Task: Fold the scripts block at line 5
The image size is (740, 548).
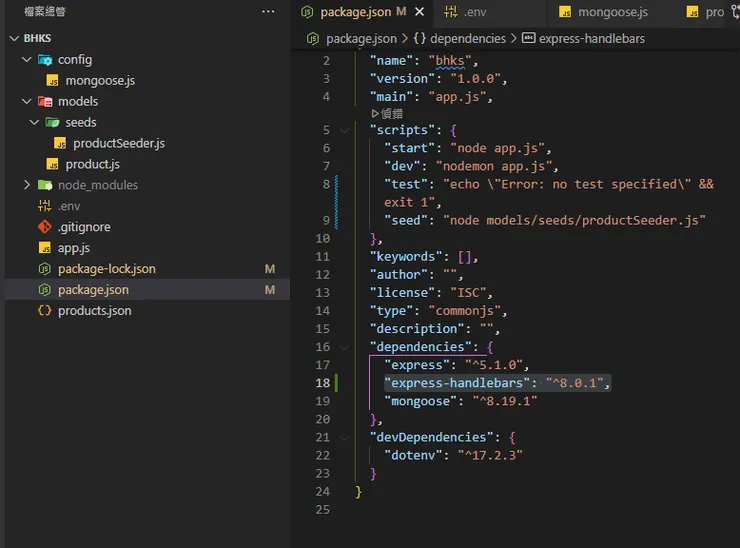Action: click(x=344, y=130)
